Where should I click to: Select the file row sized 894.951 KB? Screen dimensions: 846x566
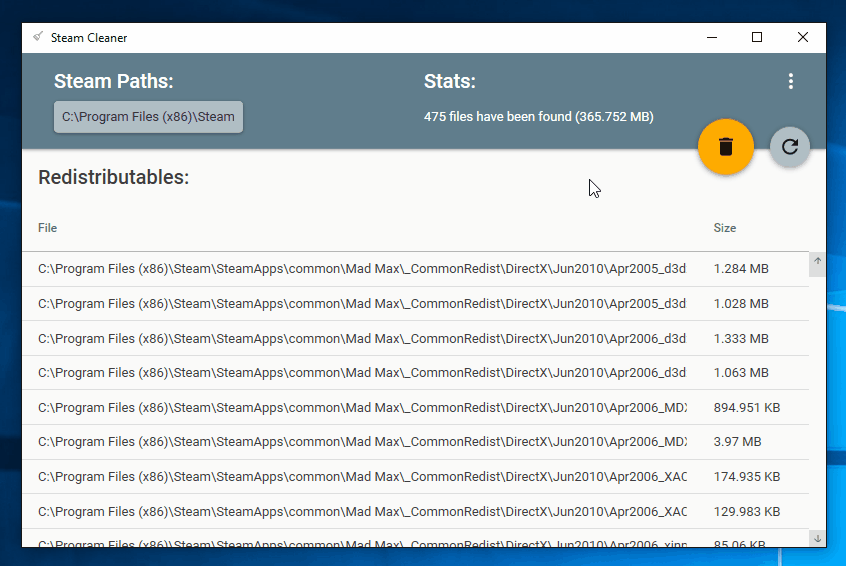coord(362,407)
